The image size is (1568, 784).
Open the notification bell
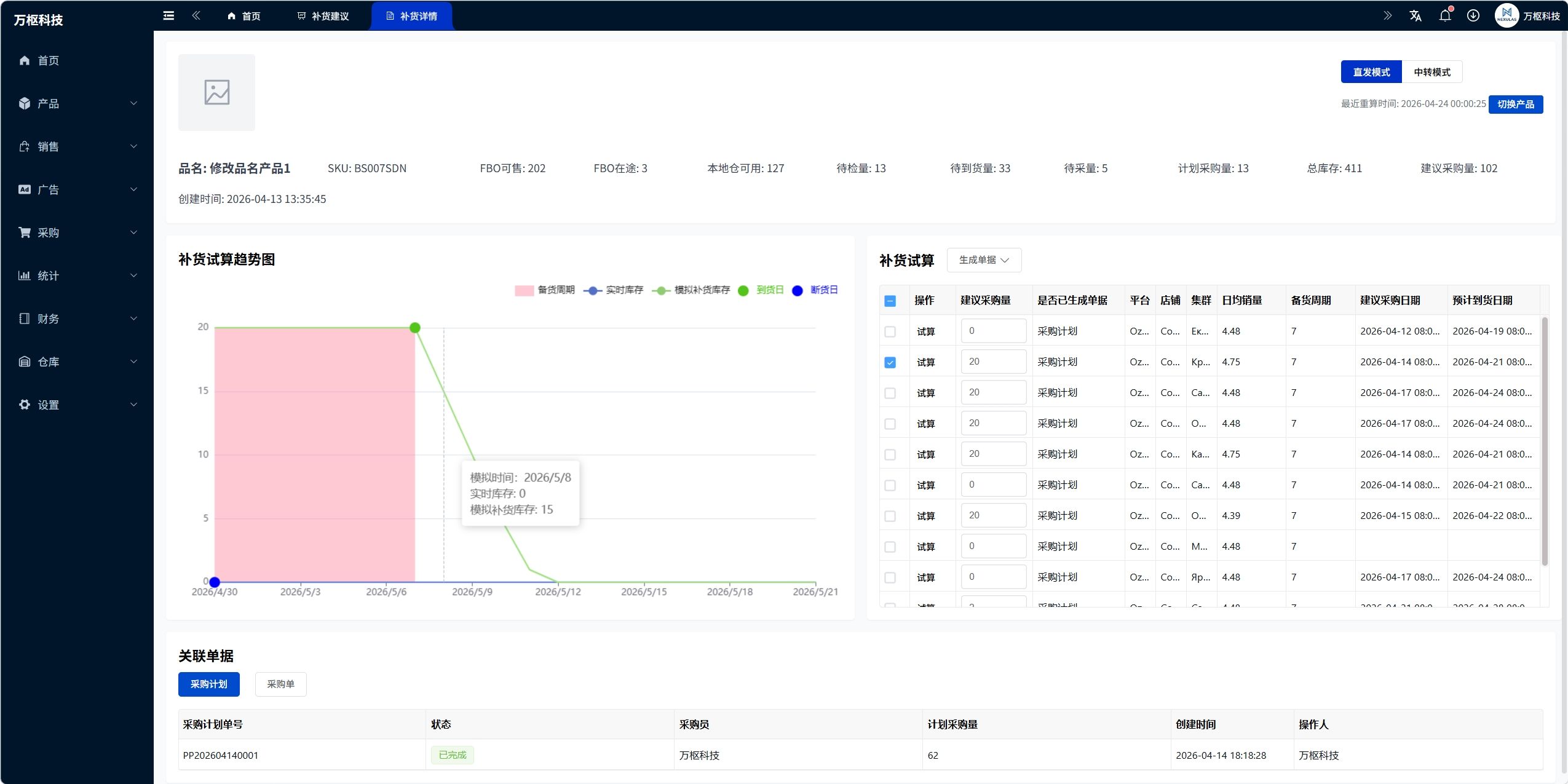[x=1445, y=16]
